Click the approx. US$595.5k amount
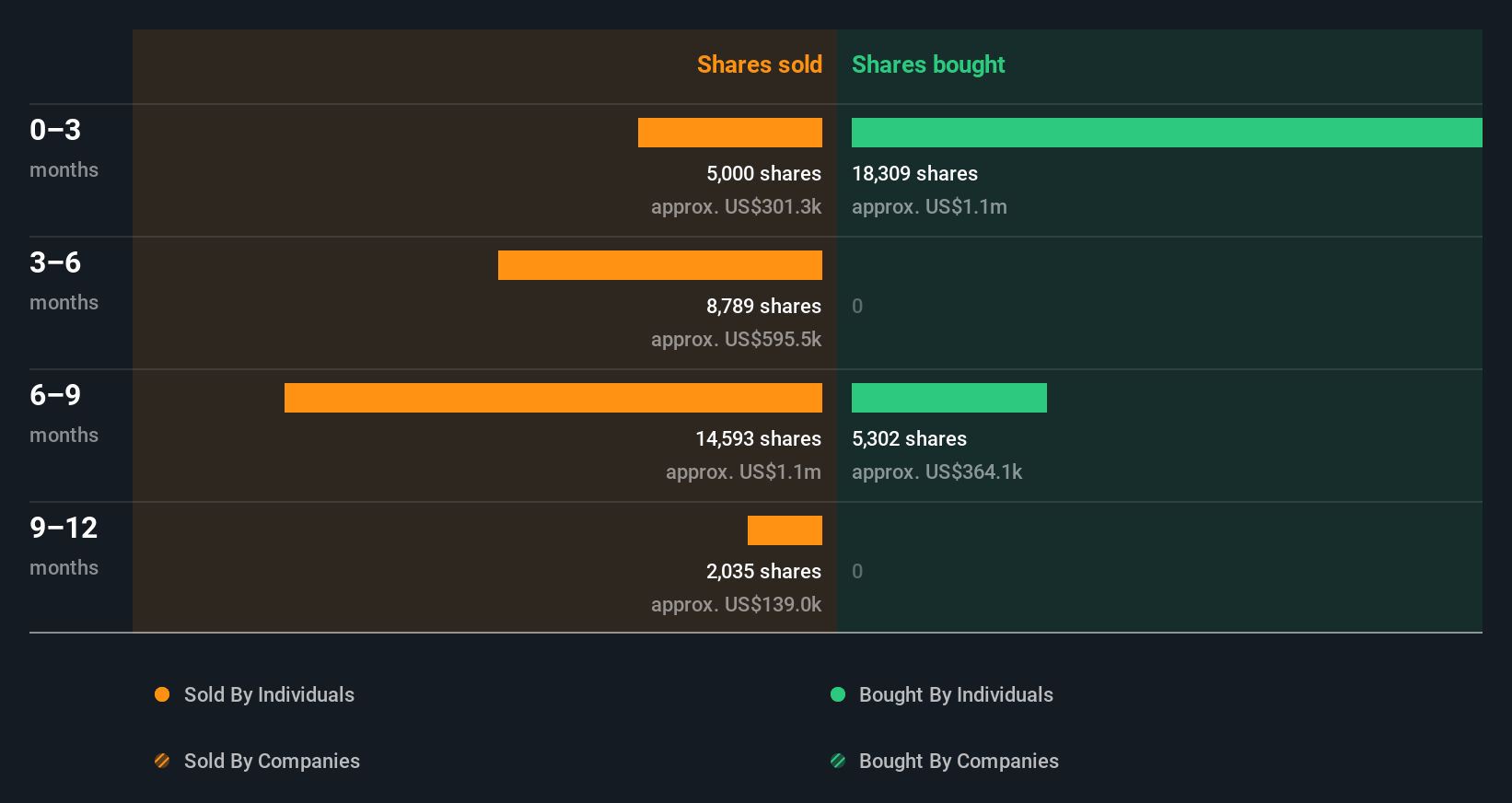The image size is (1512, 803). point(736,339)
